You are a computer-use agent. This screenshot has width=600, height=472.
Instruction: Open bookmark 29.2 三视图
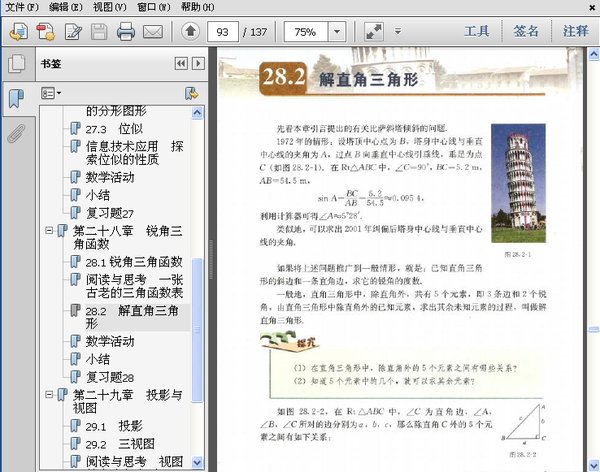point(120,444)
